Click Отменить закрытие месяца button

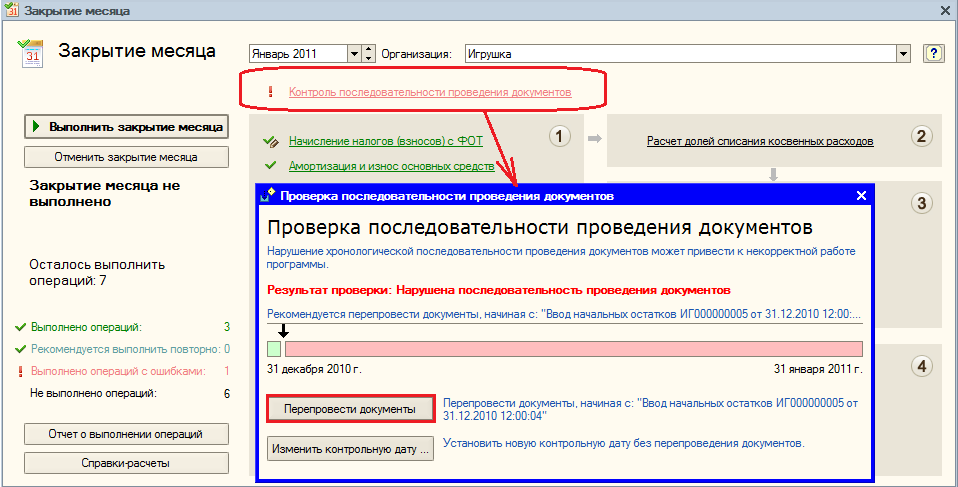126,157
